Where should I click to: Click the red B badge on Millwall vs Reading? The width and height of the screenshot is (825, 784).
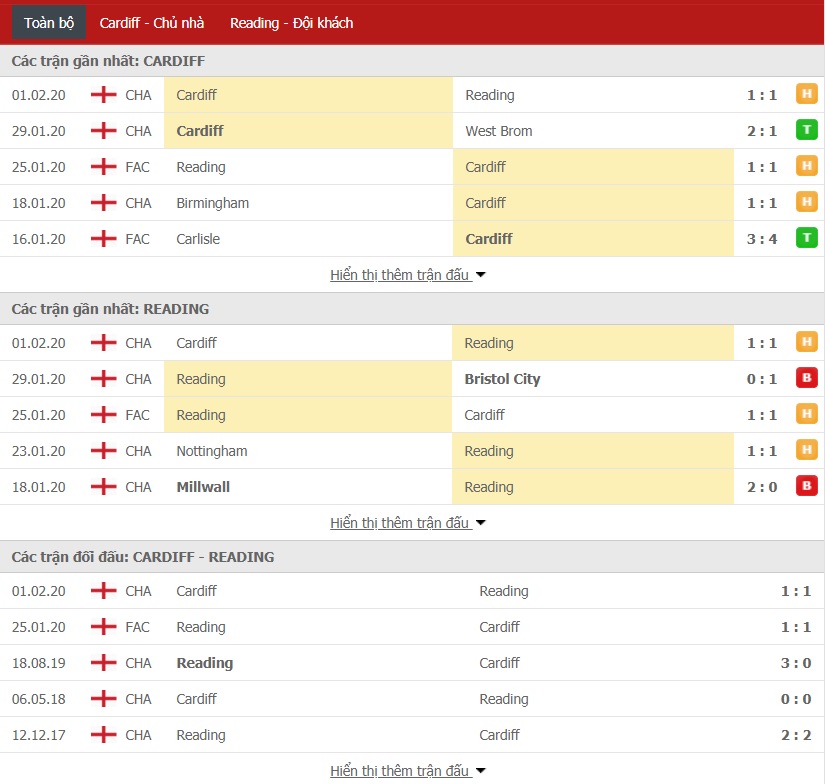pos(806,486)
